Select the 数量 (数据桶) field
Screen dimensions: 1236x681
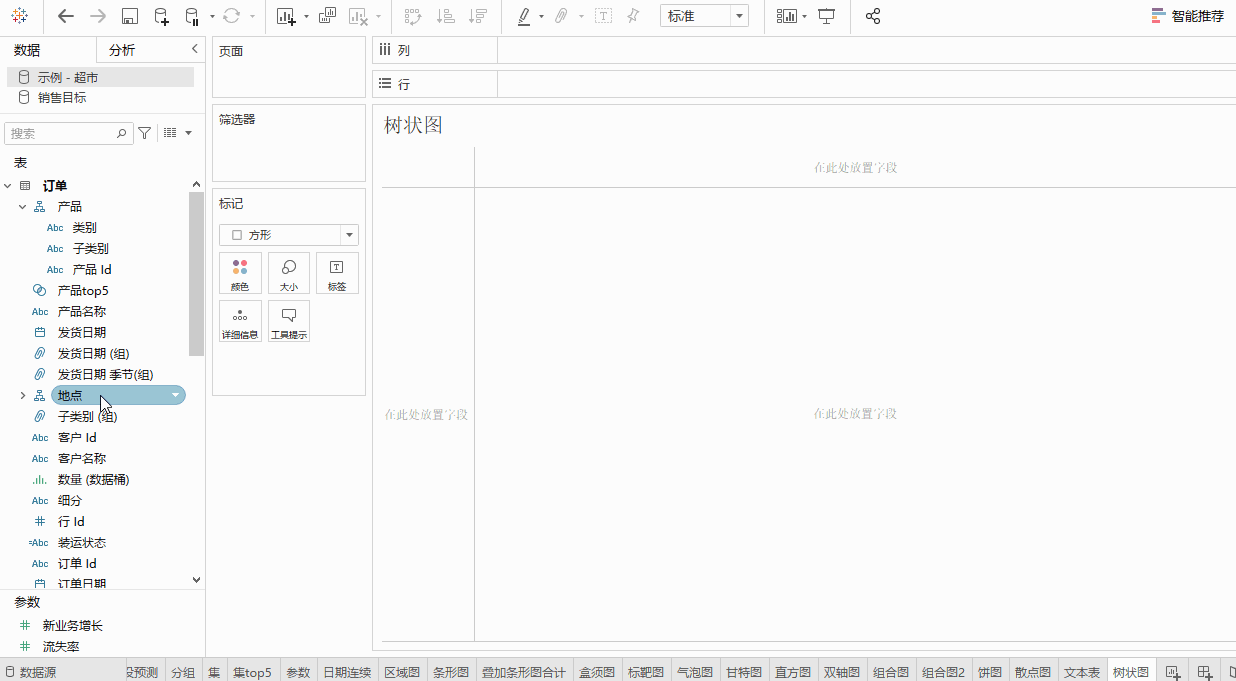(93, 480)
